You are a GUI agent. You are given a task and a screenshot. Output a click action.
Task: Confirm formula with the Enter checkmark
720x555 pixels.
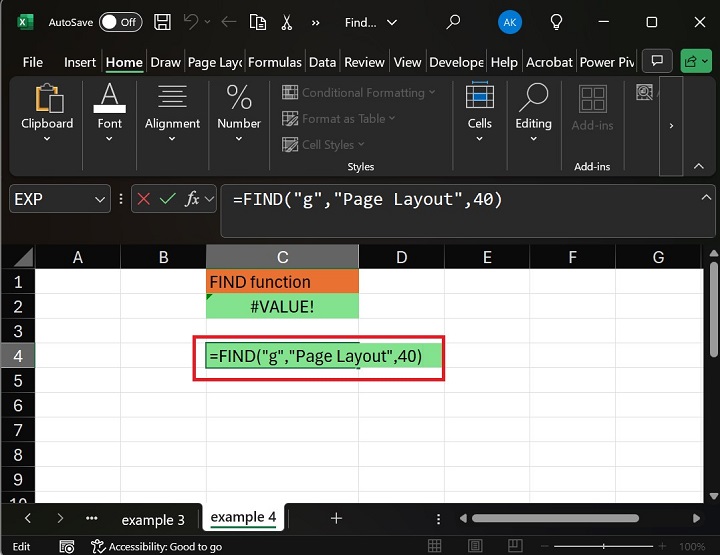tap(168, 199)
